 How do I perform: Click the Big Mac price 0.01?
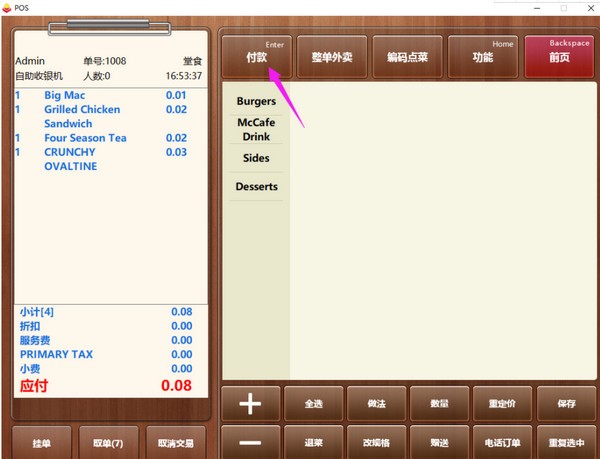pos(176,95)
